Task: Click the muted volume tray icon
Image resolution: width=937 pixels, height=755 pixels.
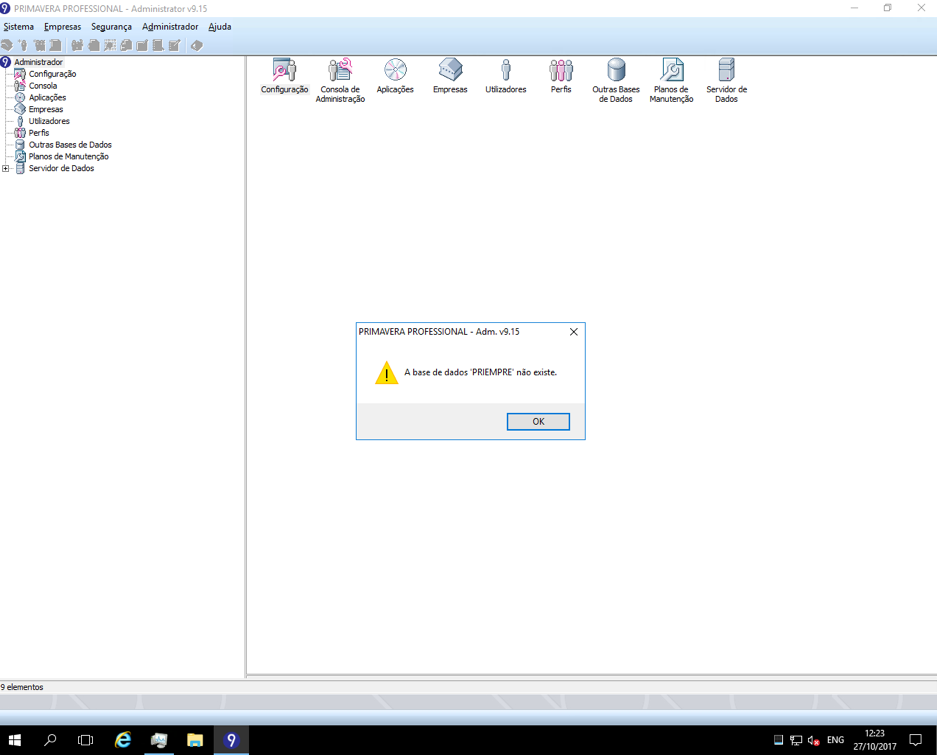Action: [x=813, y=740]
